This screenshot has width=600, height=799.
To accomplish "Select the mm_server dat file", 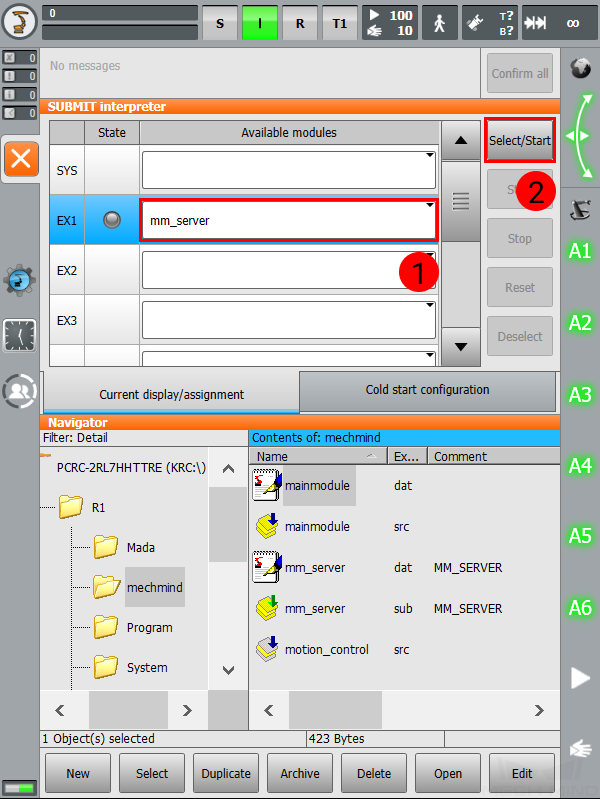I will coord(315,567).
